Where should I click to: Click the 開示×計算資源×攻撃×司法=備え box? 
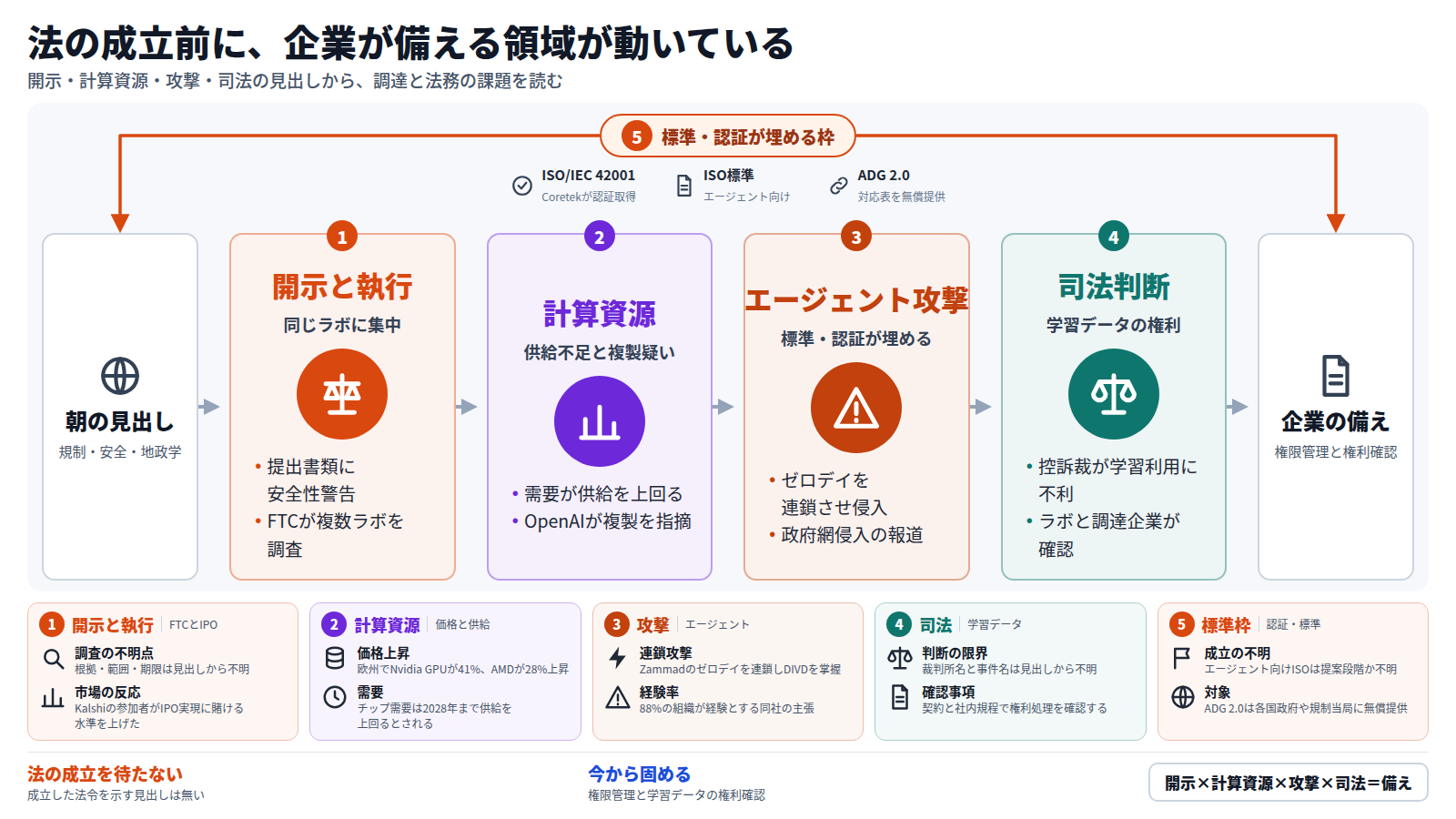(1289, 783)
